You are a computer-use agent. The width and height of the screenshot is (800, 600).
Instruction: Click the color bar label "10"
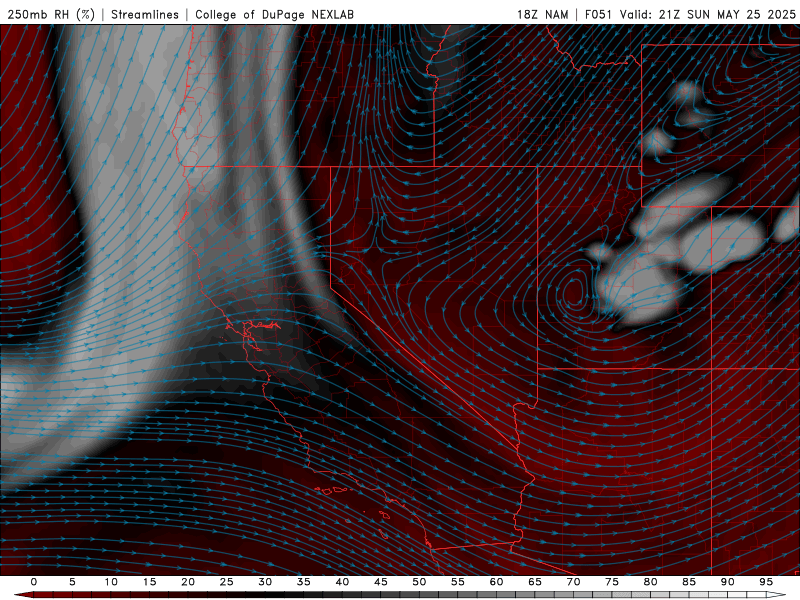(111, 582)
